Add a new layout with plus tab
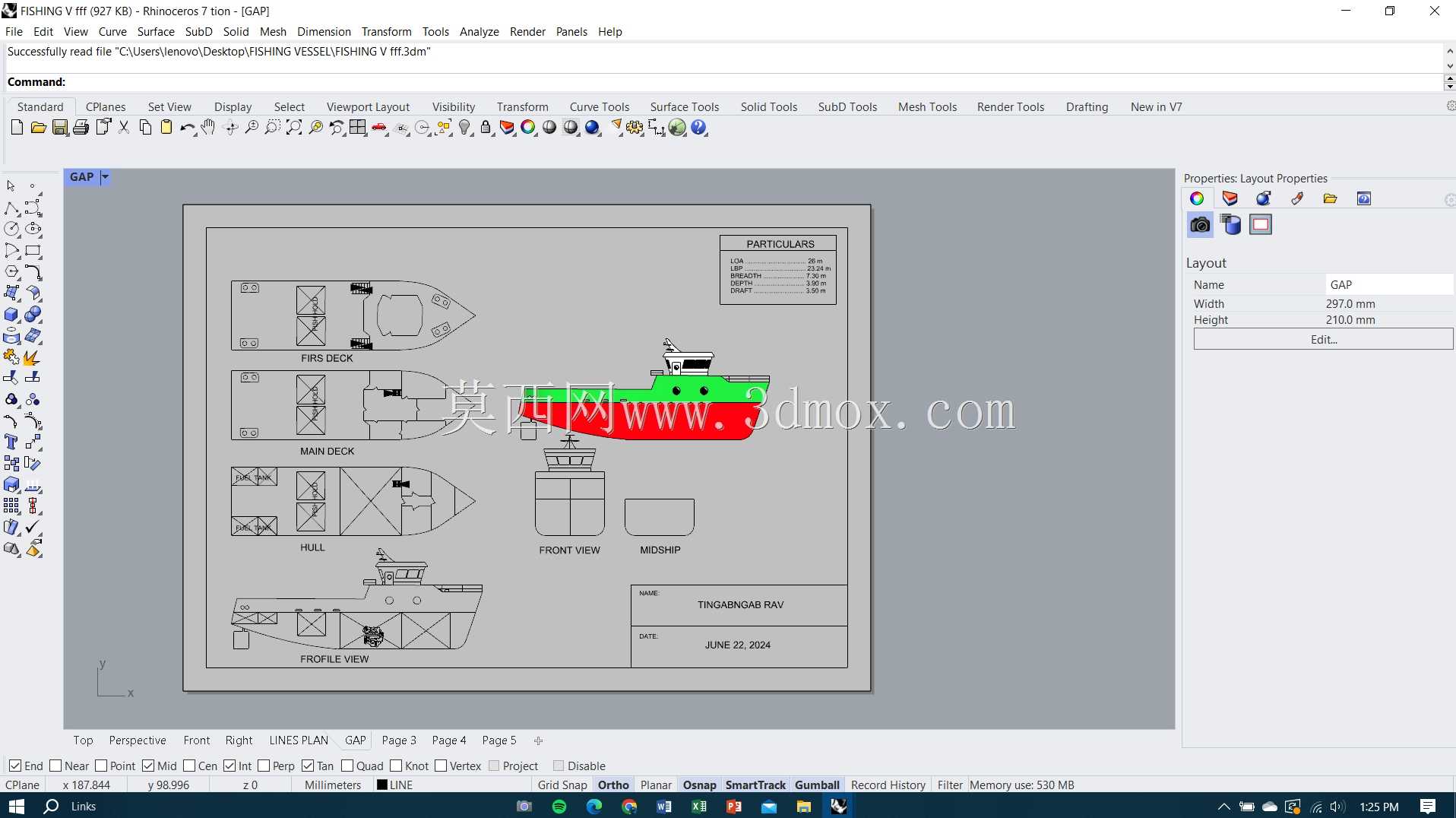Screen dimensions: 1456x818 coord(538,740)
